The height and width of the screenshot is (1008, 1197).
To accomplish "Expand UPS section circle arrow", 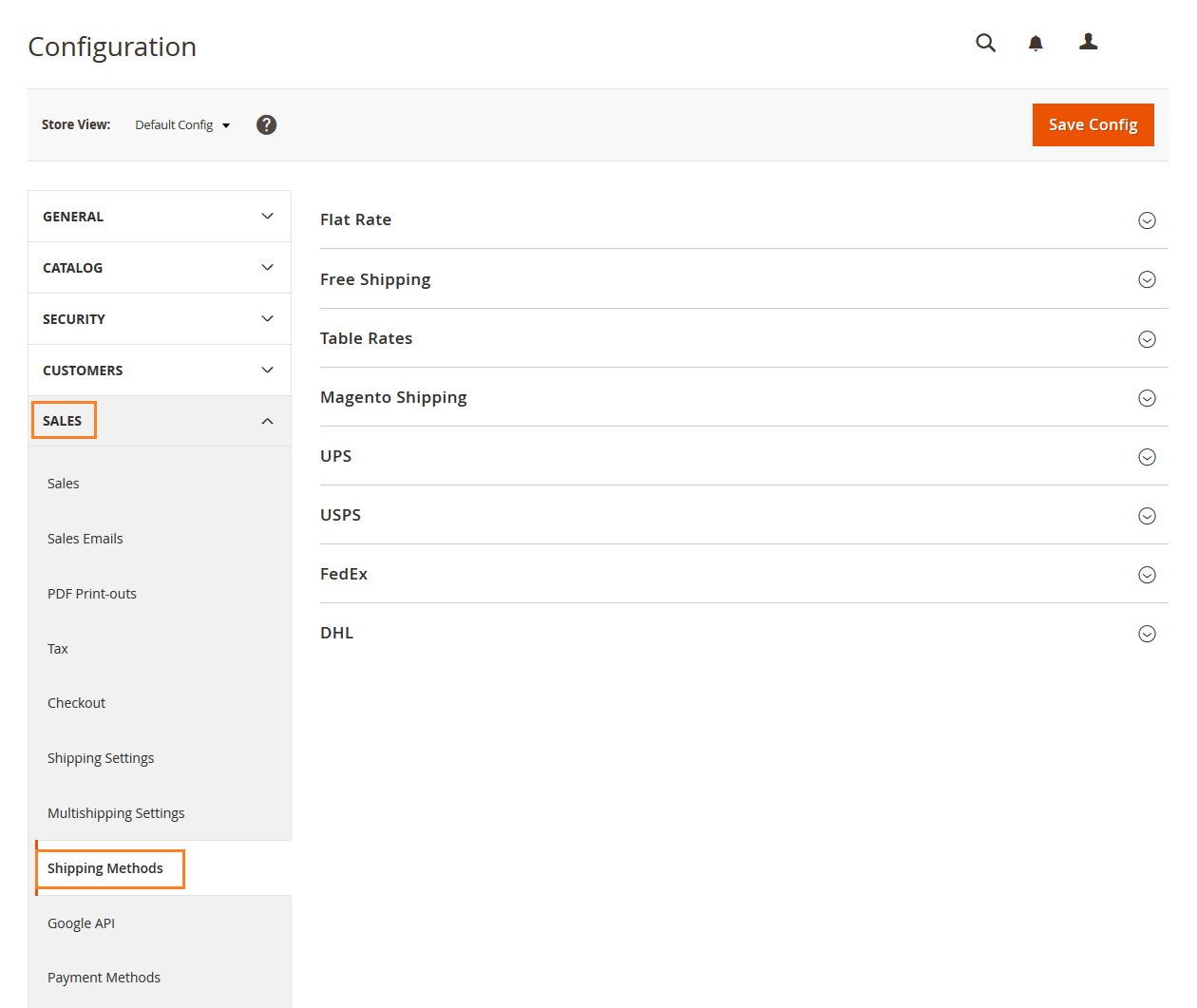I will (1147, 457).
